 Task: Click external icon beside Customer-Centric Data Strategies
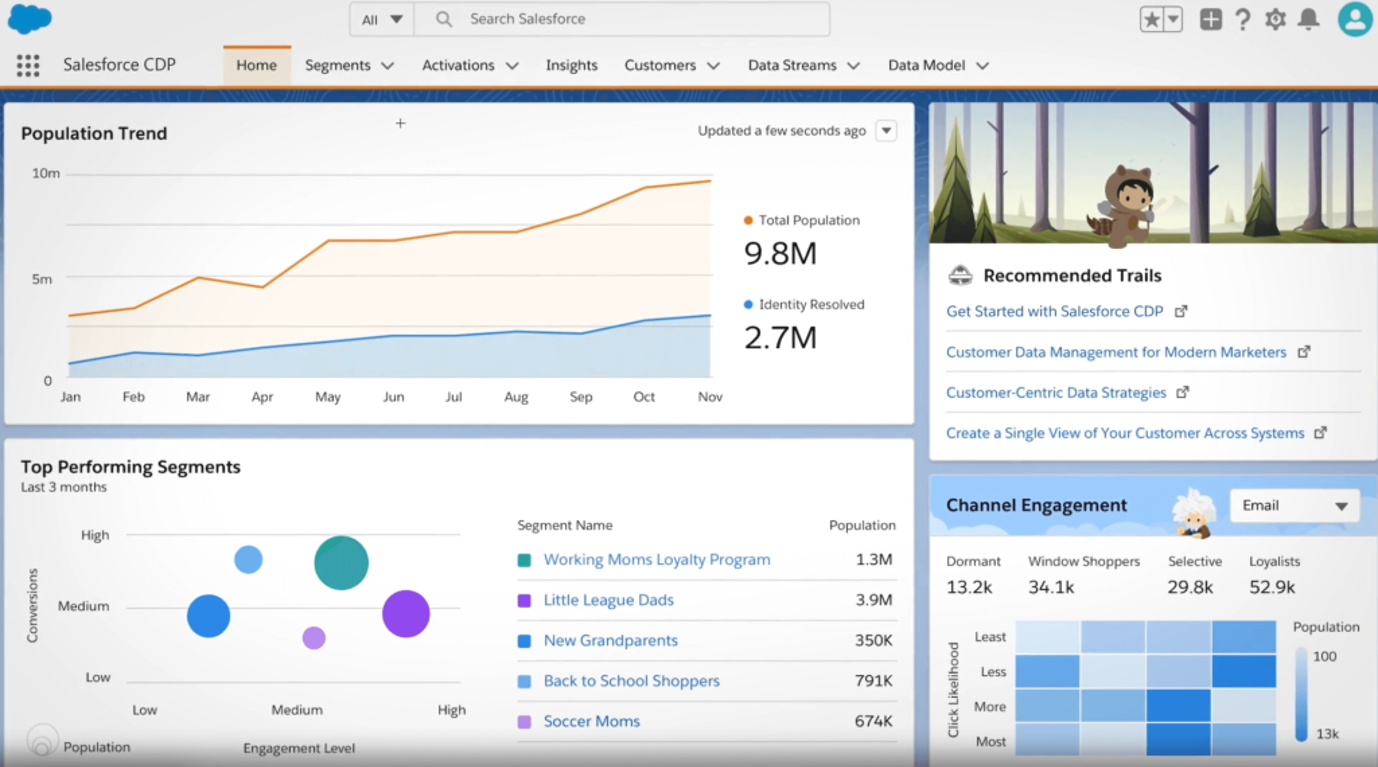point(1183,392)
